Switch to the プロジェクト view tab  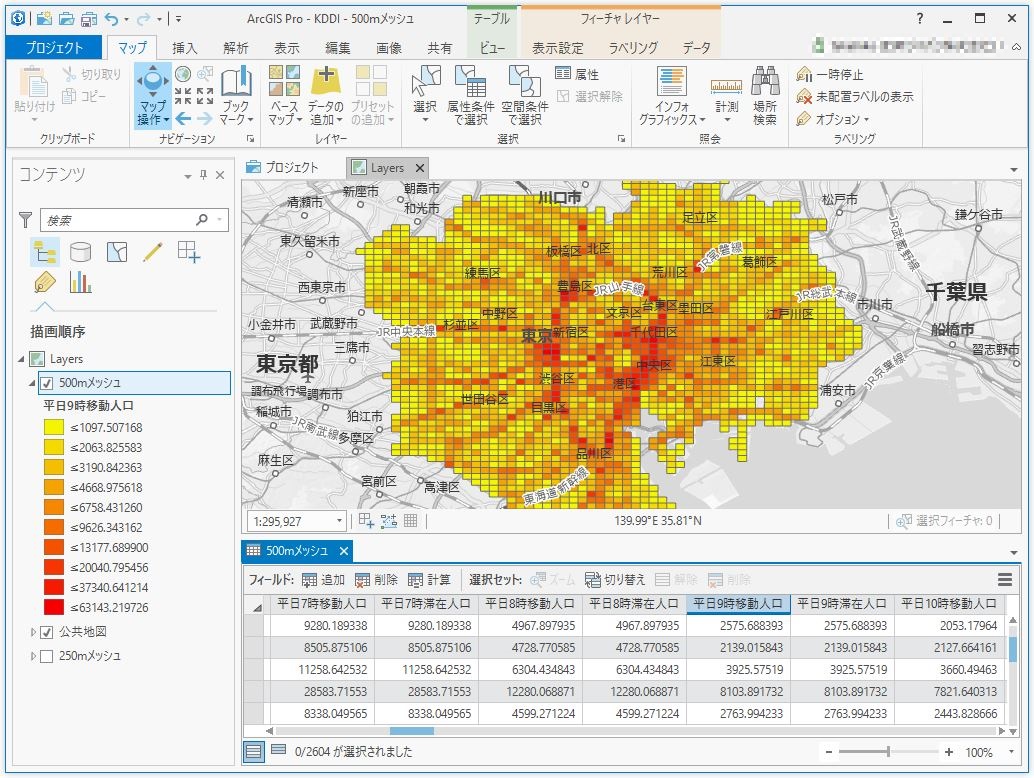[282, 167]
